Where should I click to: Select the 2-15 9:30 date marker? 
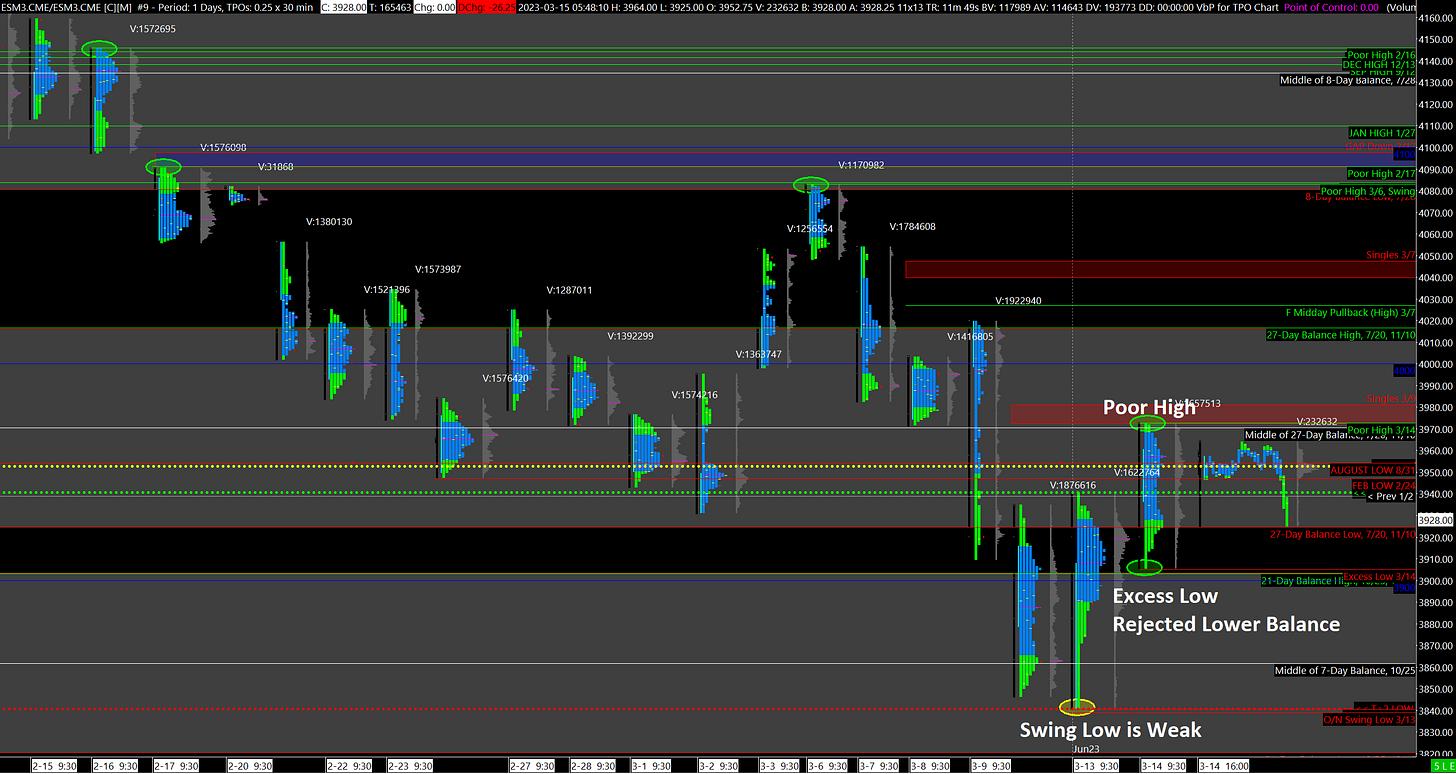click(53, 765)
